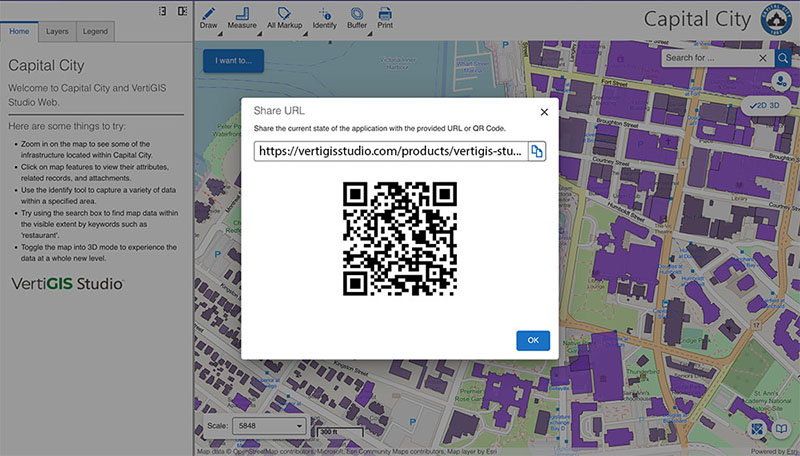Screen dimensions: 800x456
Task: Expand the All Markup dropdown arrow
Action: [305, 34]
